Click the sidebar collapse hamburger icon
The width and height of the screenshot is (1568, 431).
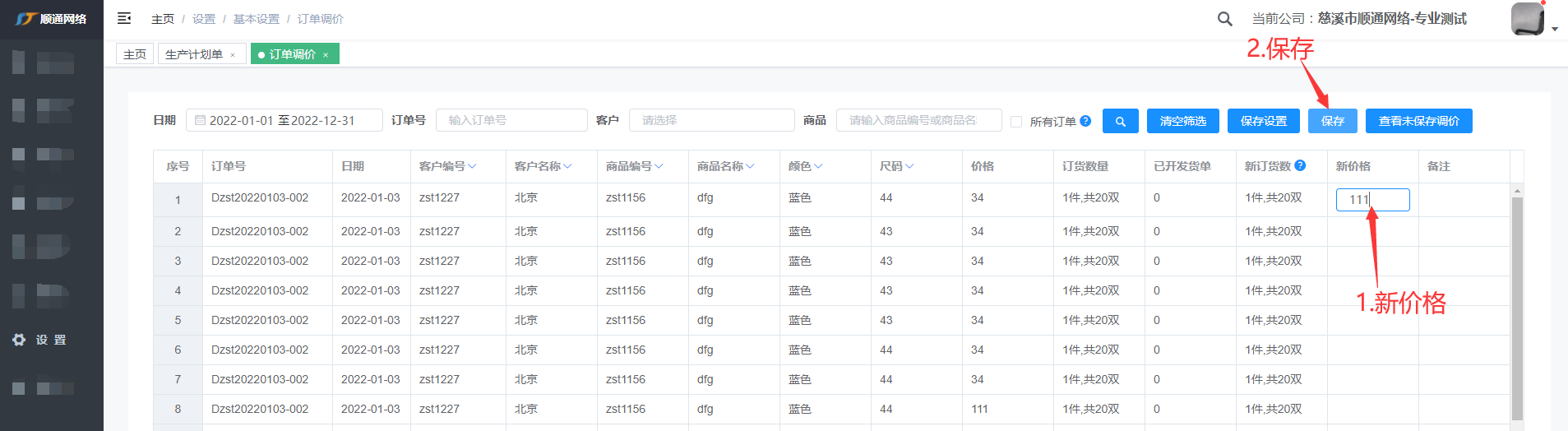pyautogui.click(x=124, y=18)
